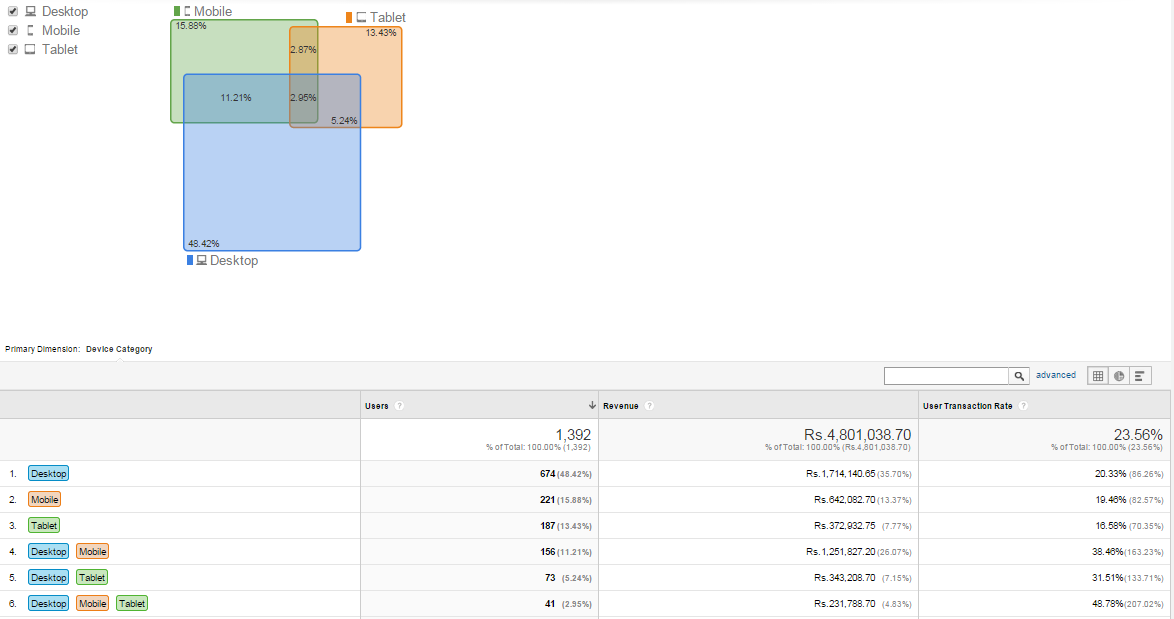Click the search magnifier icon
This screenshot has width=1174, height=619.
point(1019,376)
